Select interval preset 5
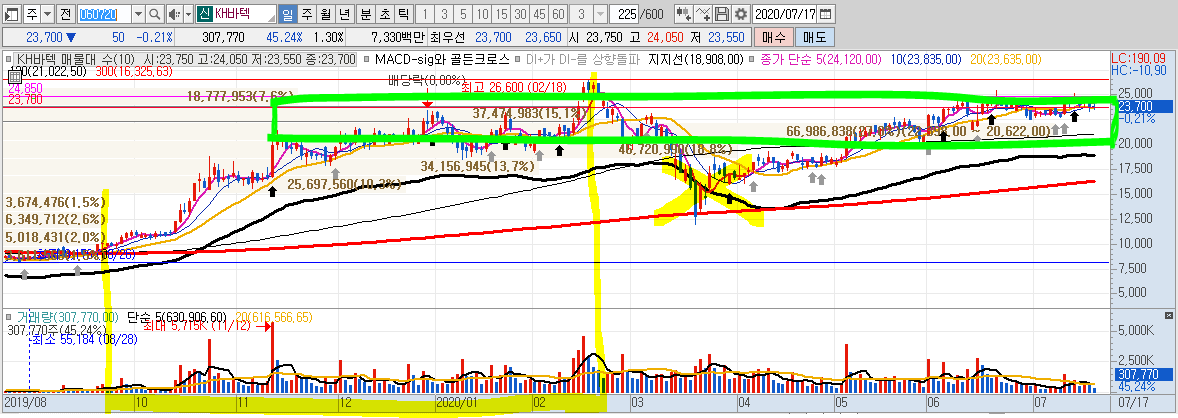This screenshot has width=1178, height=418. click(463, 14)
